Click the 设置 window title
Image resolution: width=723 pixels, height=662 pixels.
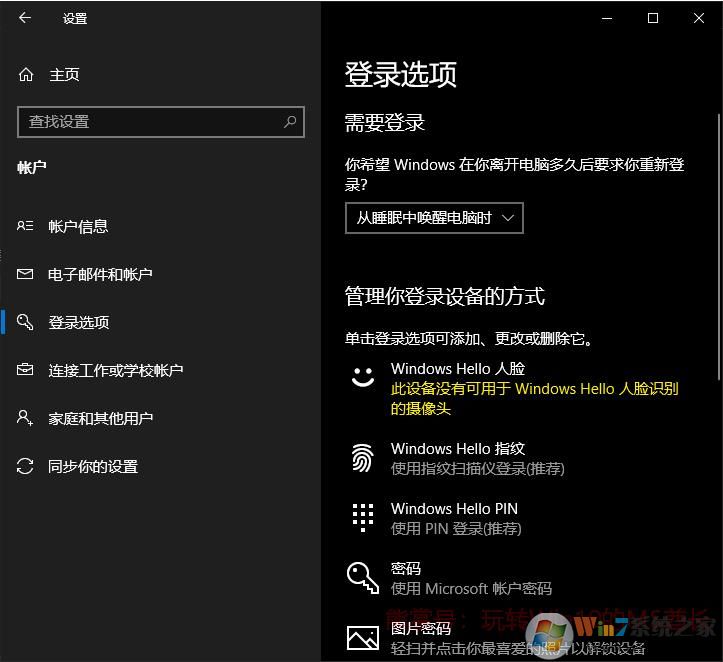(x=75, y=18)
